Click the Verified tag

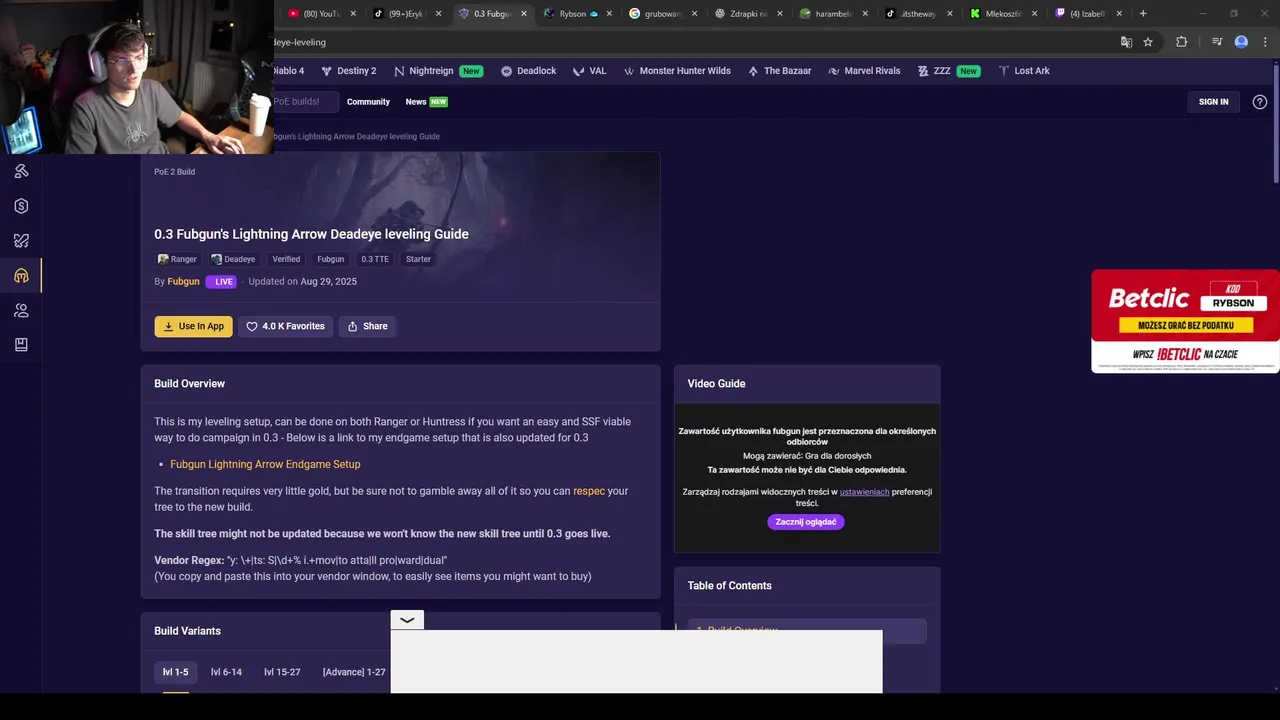[286, 259]
